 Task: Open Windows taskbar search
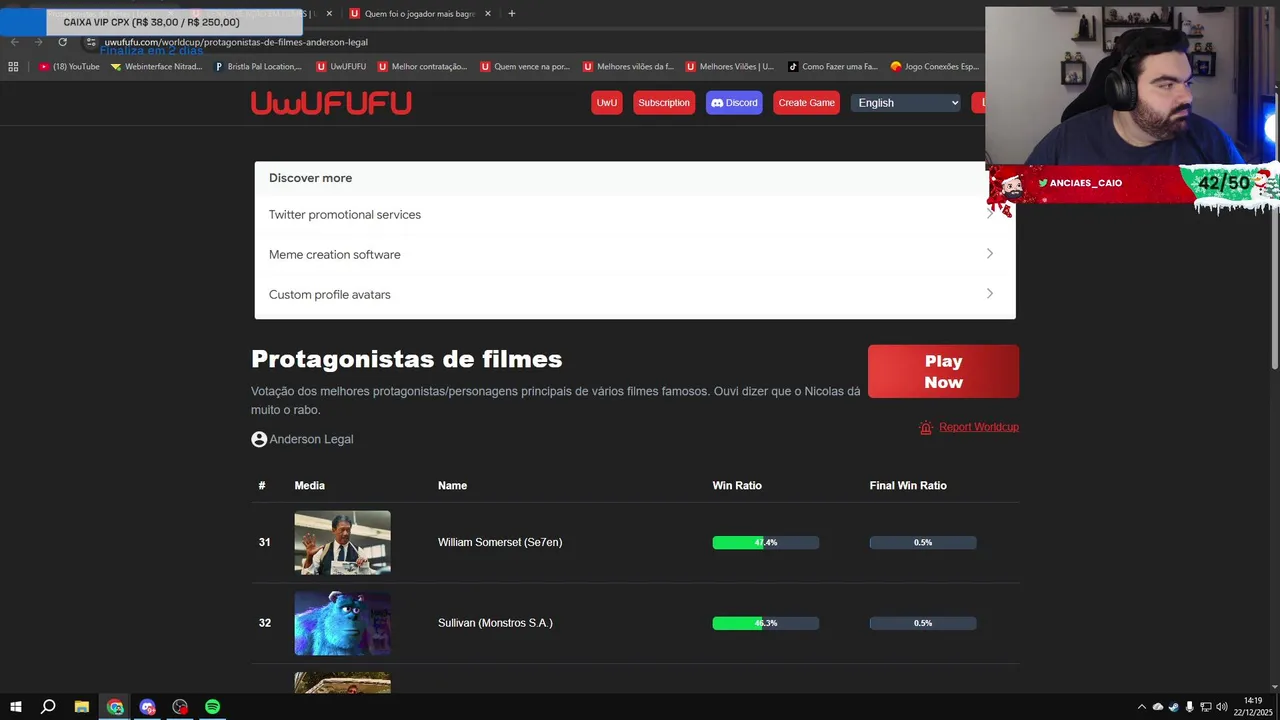[47, 707]
